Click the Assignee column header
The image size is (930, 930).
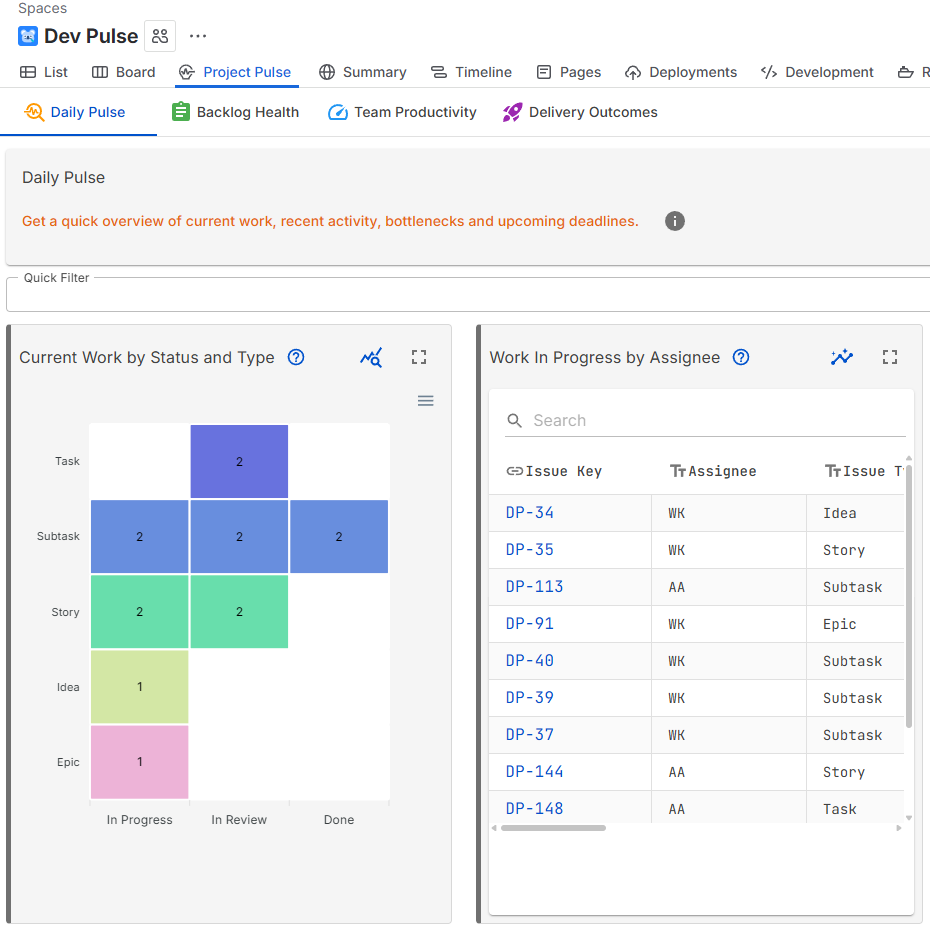point(722,471)
